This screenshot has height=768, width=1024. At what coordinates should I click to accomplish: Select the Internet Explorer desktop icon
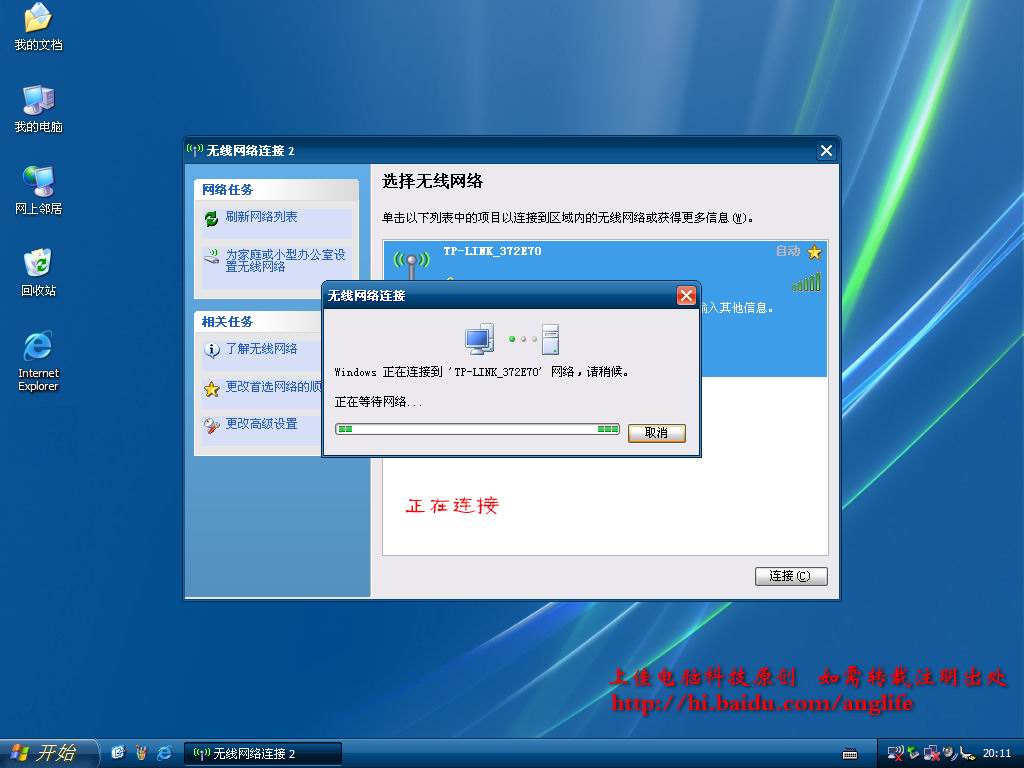[x=38, y=361]
